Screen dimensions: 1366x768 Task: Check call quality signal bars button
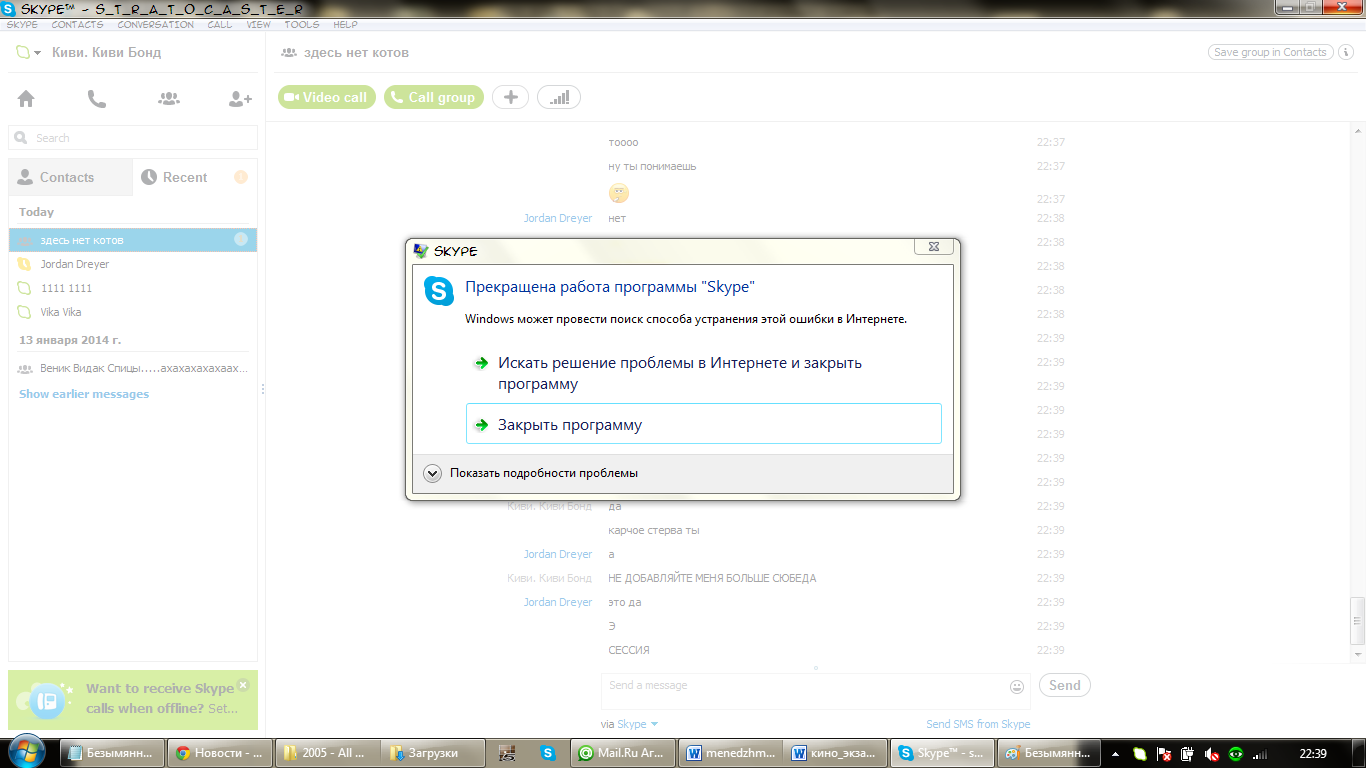coord(559,97)
